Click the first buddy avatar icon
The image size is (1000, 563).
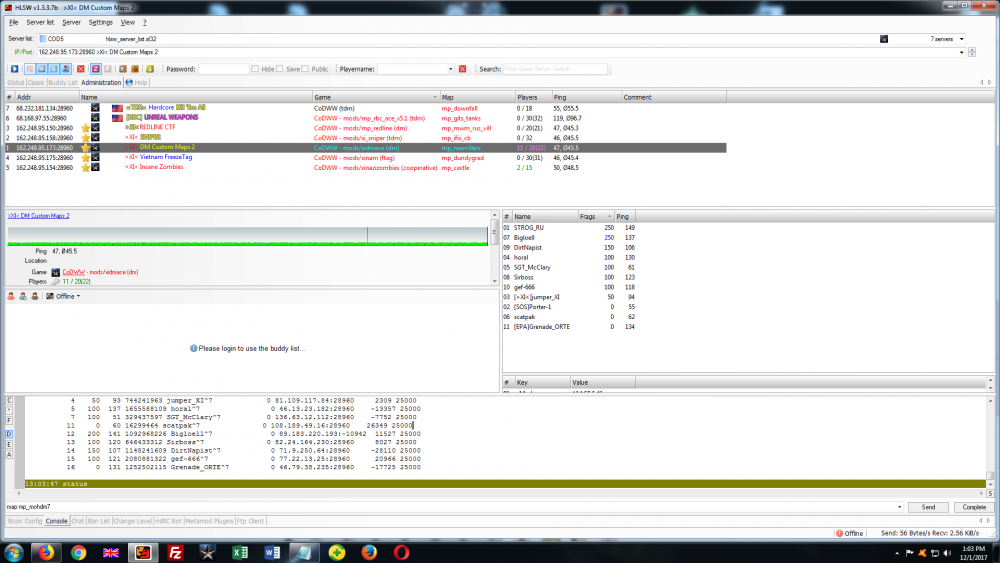pos(10,296)
